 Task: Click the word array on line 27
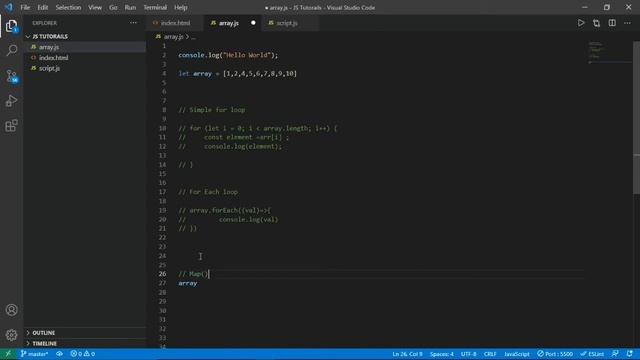(187, 283)
